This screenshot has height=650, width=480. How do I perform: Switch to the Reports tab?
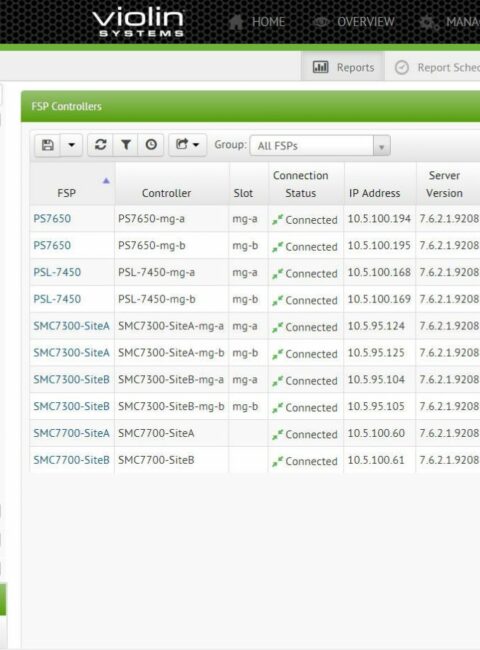[343, 67]
